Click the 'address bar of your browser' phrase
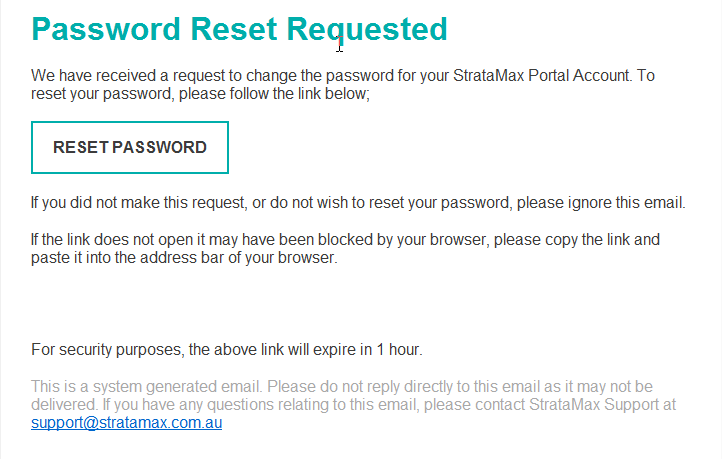The width and height of the screenshot is (722, 459). (239, 257)
